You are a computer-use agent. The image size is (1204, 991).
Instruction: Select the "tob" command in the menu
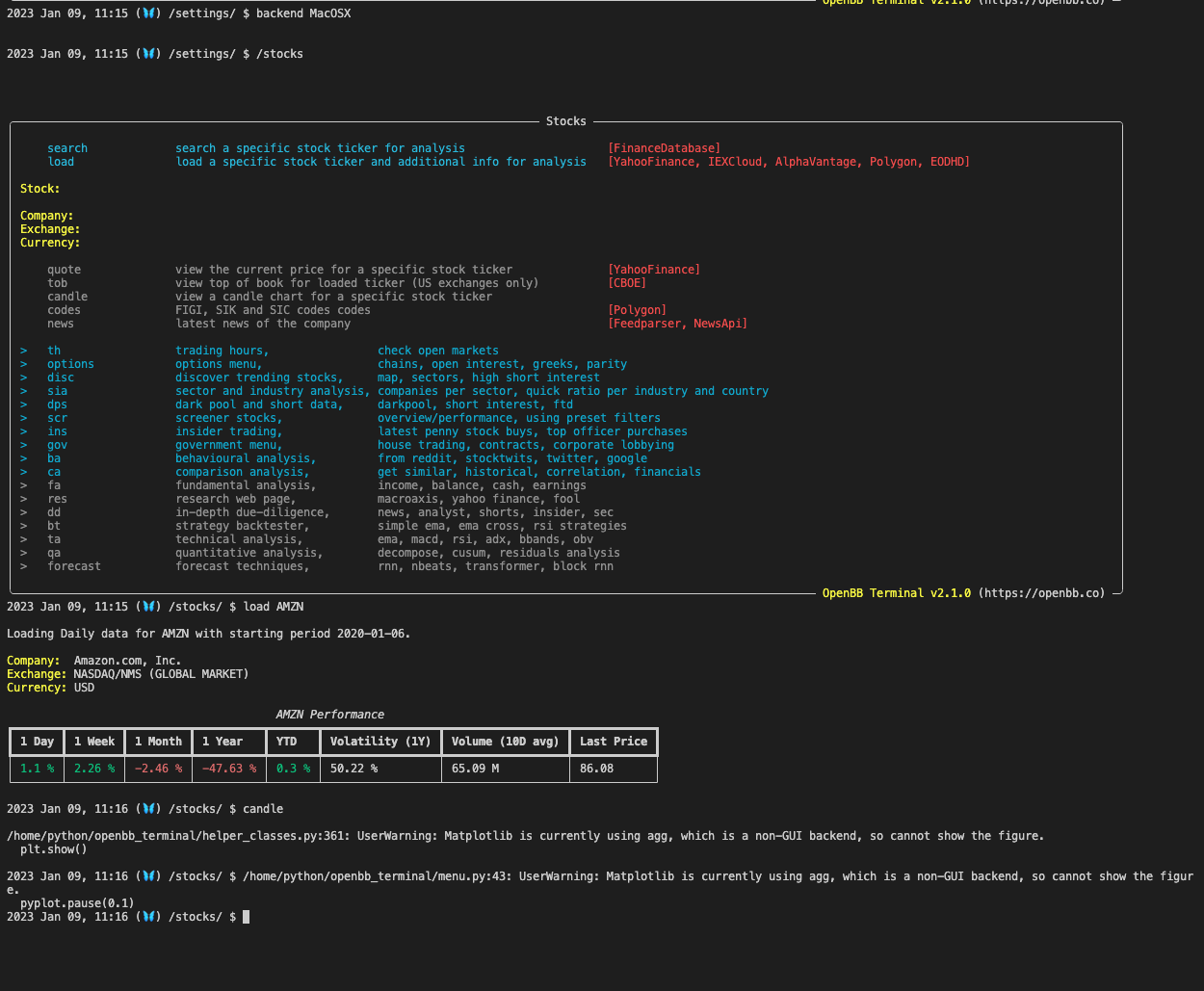[x=57, y=283]
